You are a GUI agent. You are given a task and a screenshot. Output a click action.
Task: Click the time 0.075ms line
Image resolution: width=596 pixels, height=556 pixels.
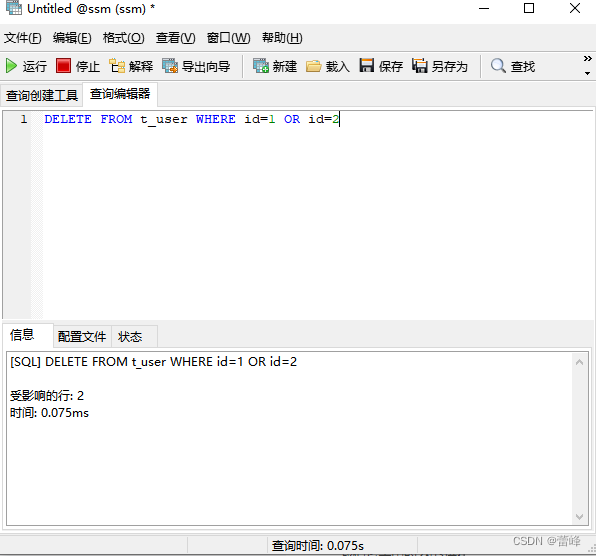point(49,413)
